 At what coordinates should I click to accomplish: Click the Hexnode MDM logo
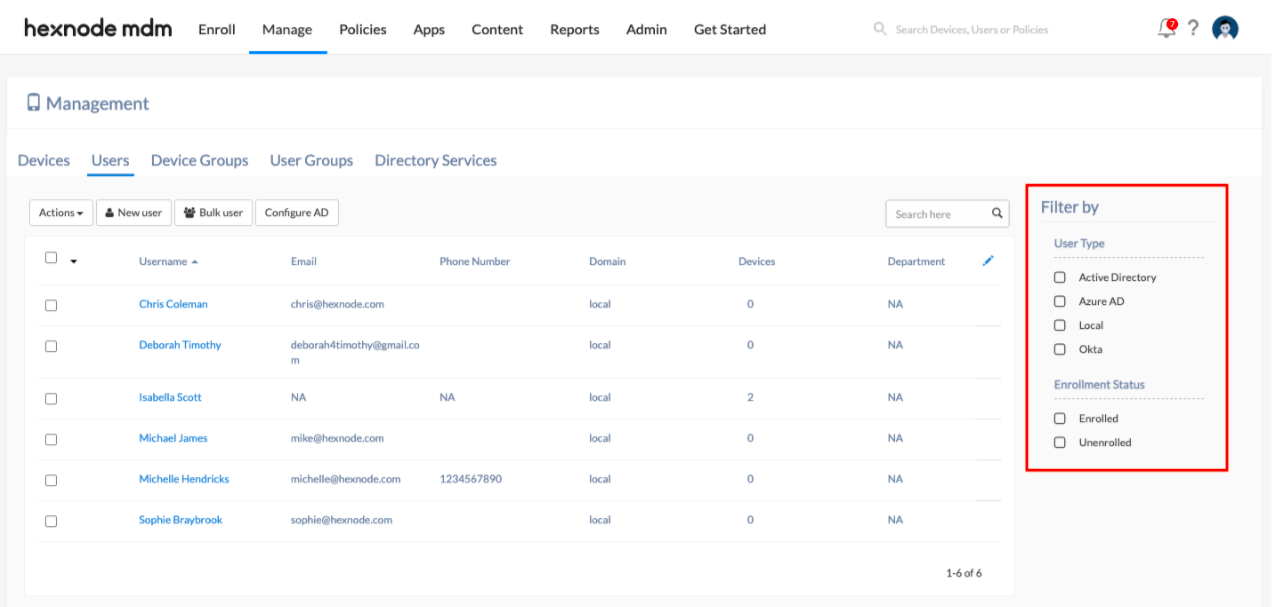point(97,28)
